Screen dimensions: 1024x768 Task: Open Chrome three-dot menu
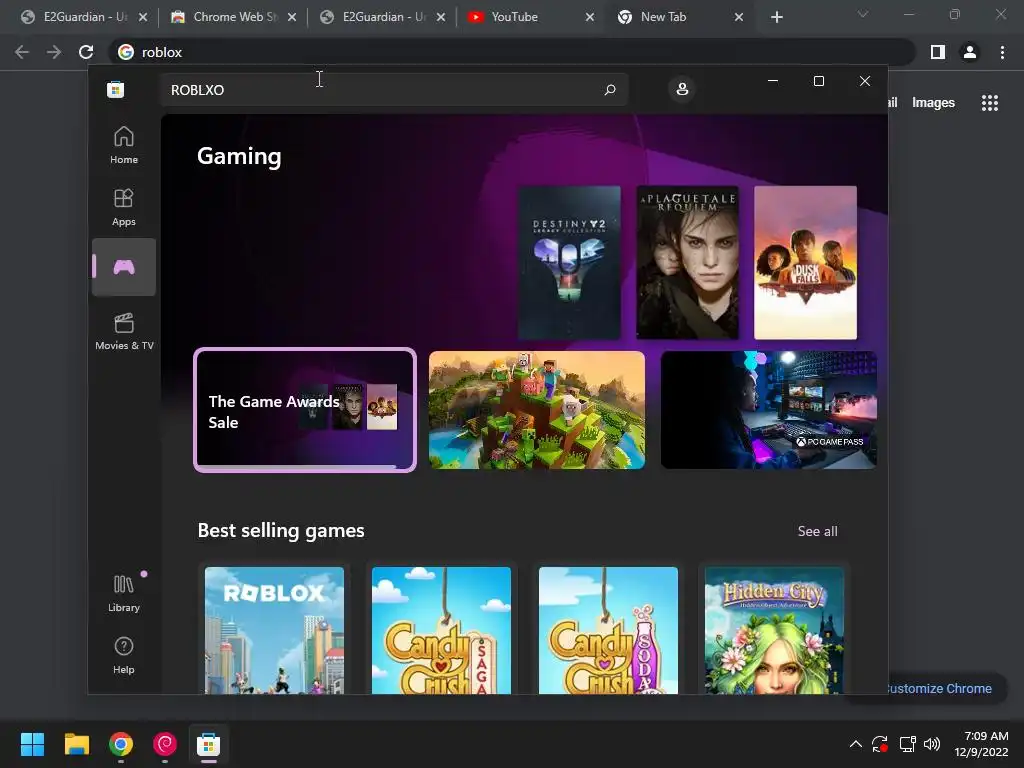click(1002, 52)
